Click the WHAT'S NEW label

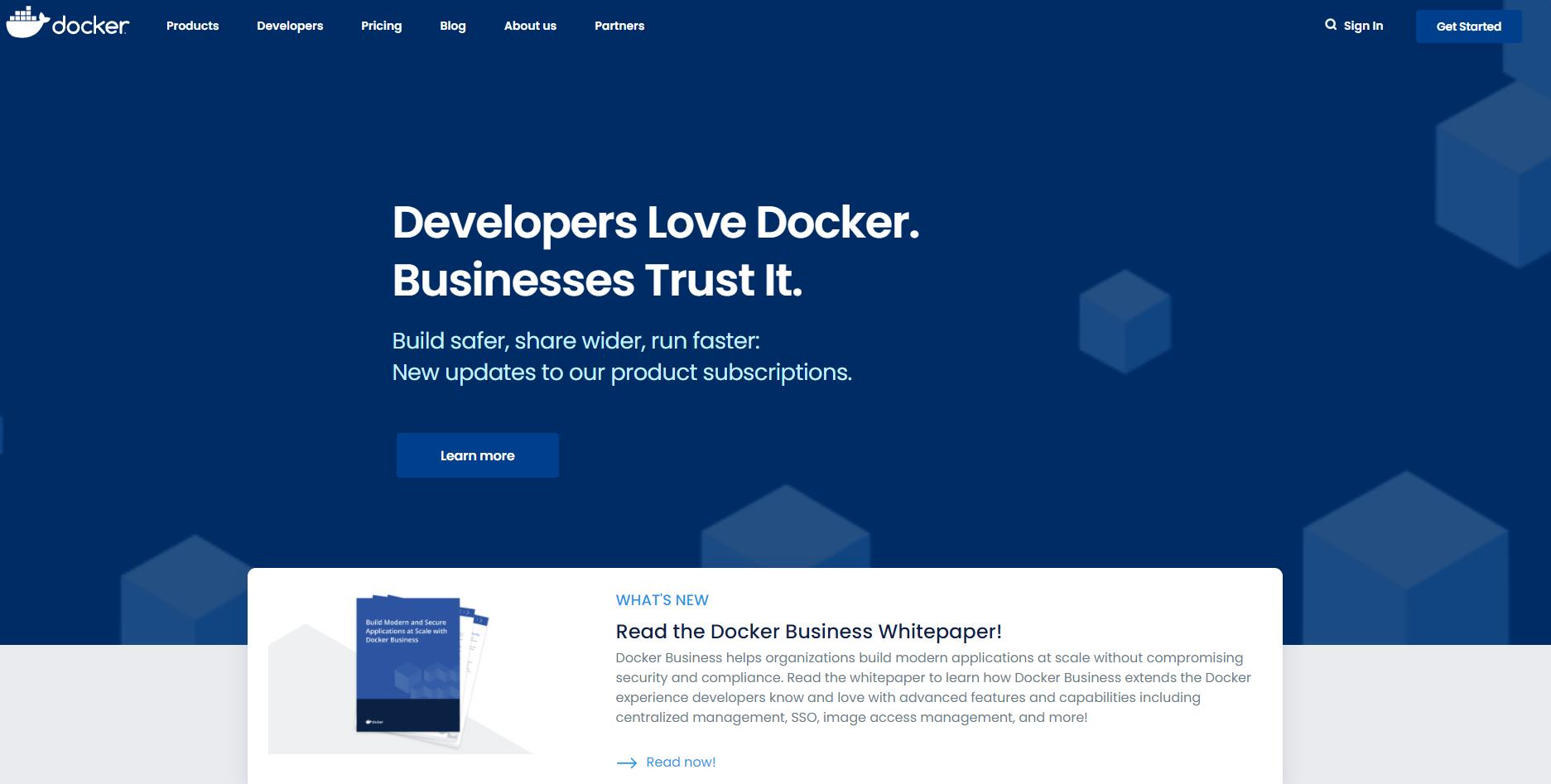click(662, 600)
